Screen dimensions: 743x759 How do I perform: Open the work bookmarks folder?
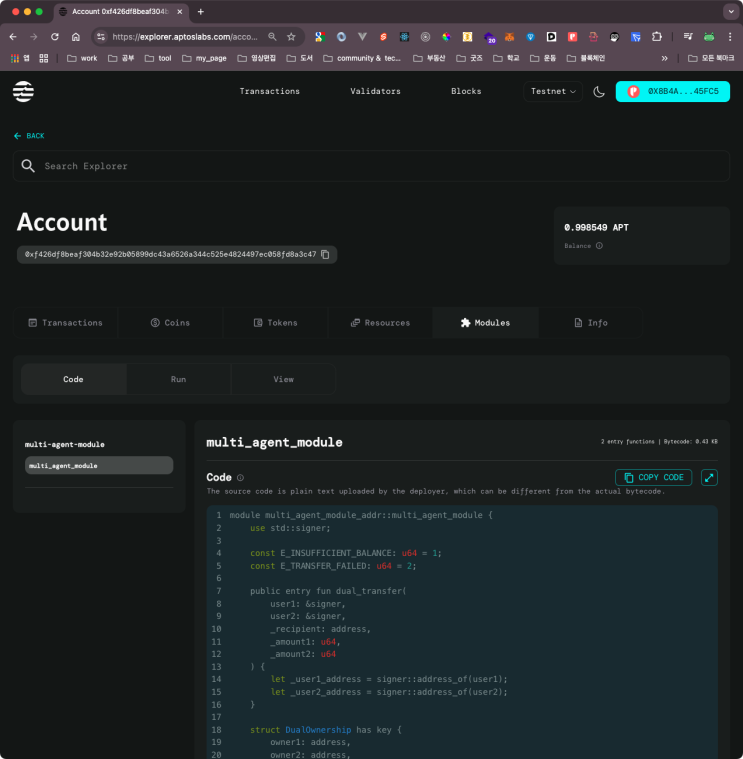pyautogui.click(x=82, y=58)
